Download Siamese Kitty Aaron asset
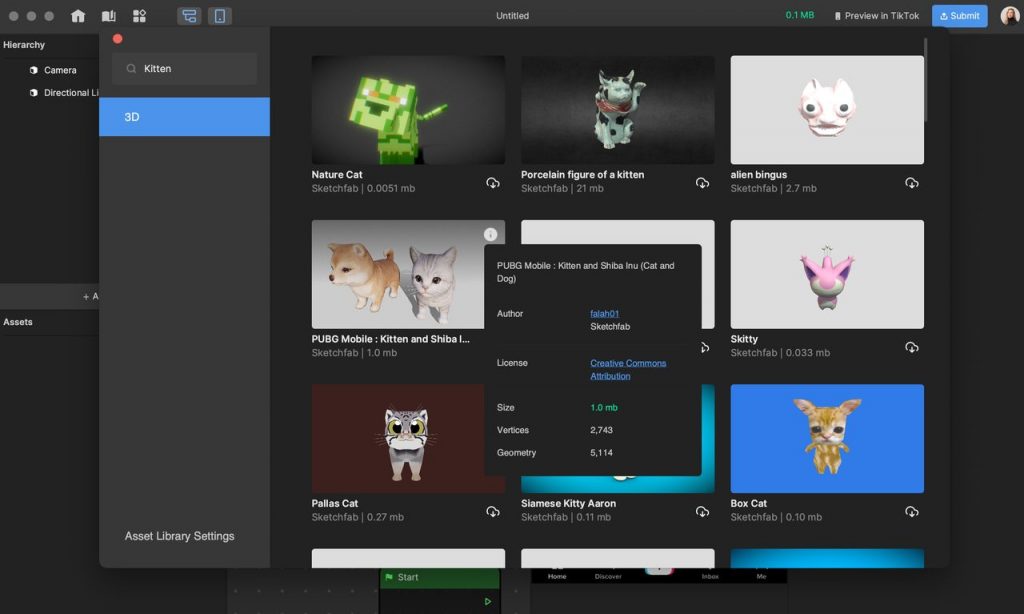The width and height of the screenshot is (1024, 614). coord(703,511)
